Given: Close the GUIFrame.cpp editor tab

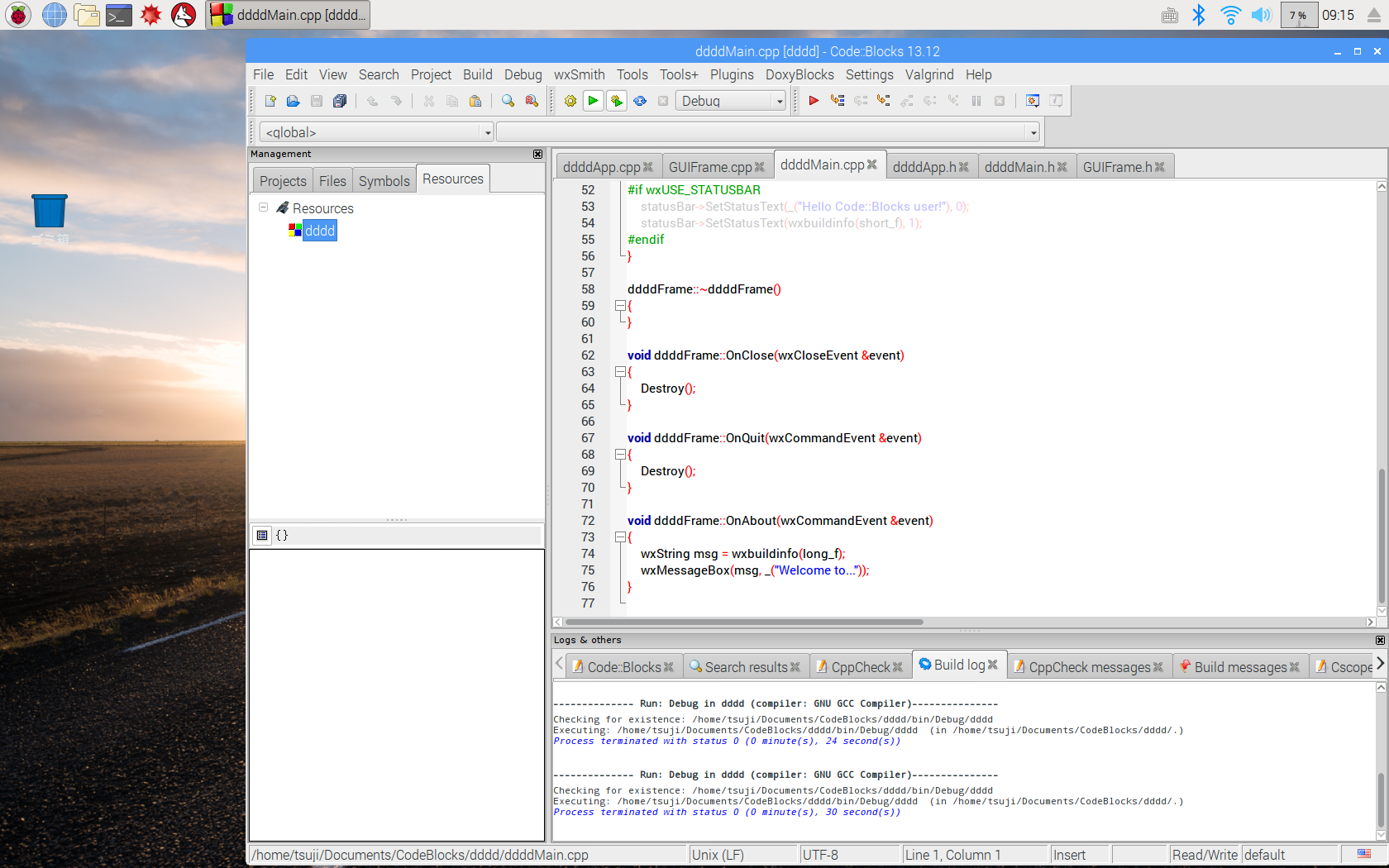Looking at the screenshot, I should (760, 167).
